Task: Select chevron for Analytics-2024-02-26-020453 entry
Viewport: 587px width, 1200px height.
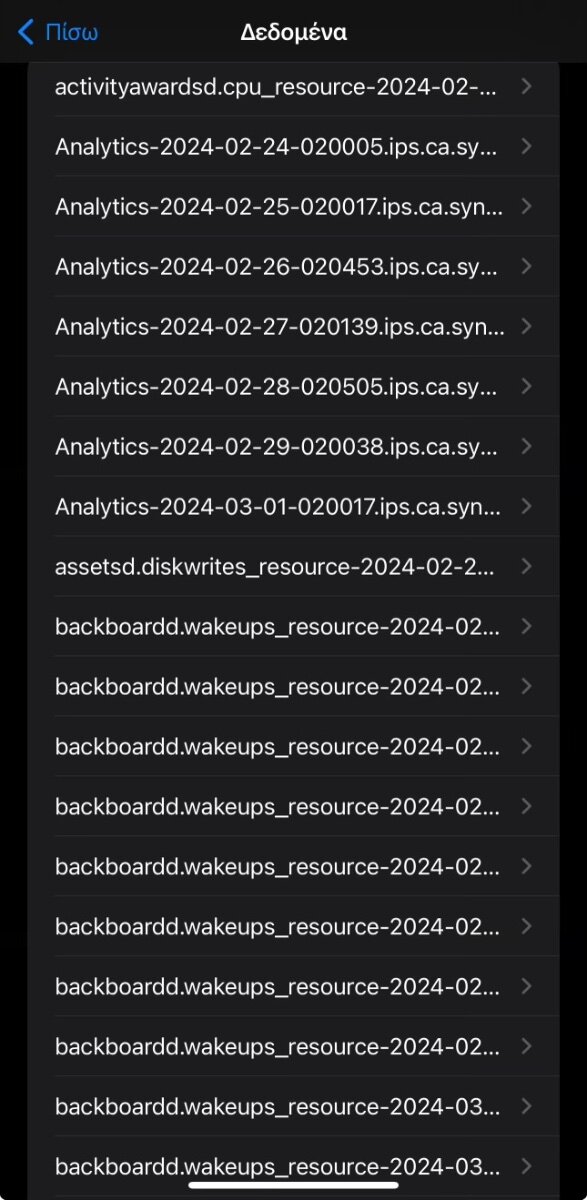Action: [x=527, y=266]
